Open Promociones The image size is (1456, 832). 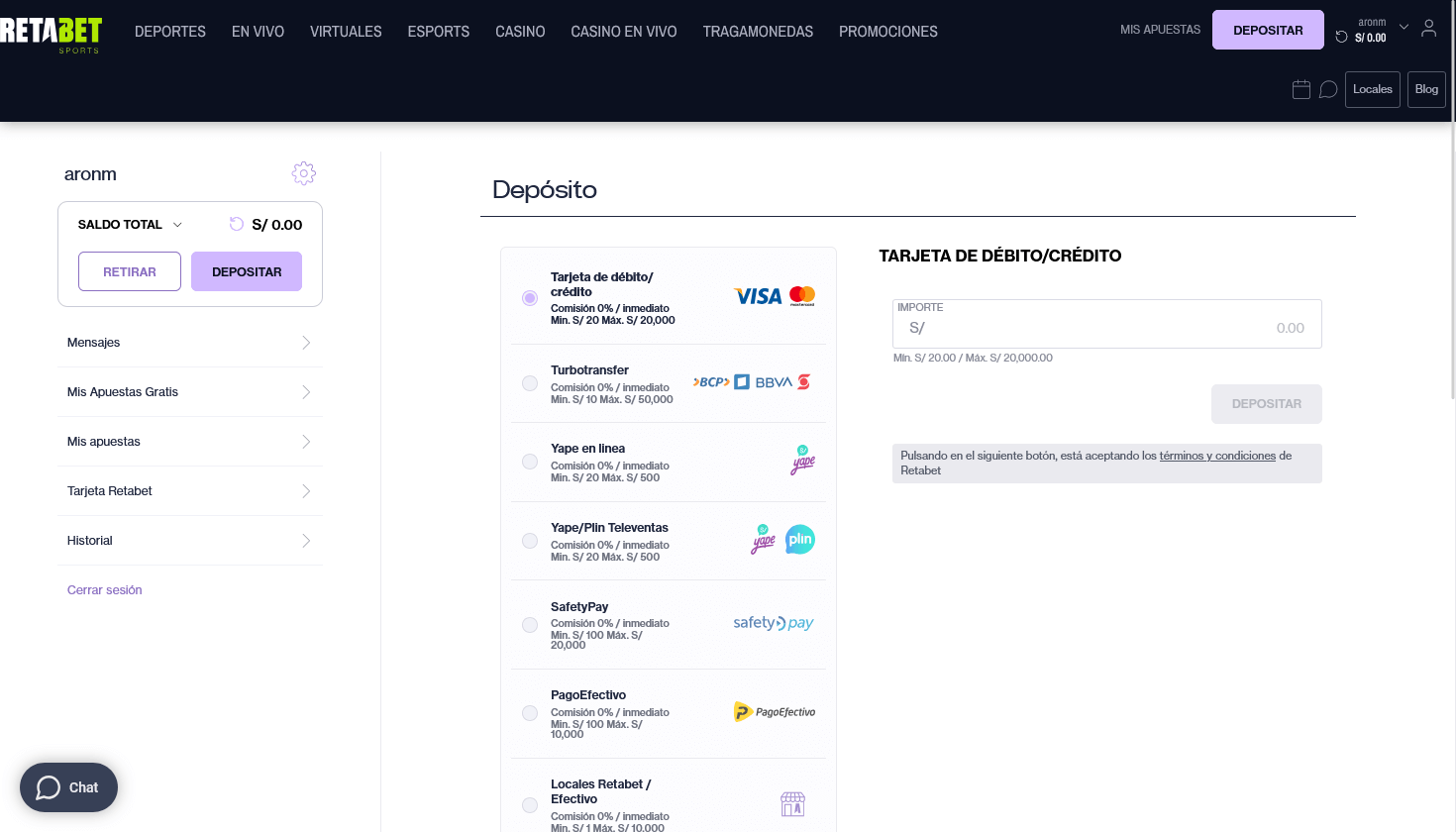(x=888, y=32)
